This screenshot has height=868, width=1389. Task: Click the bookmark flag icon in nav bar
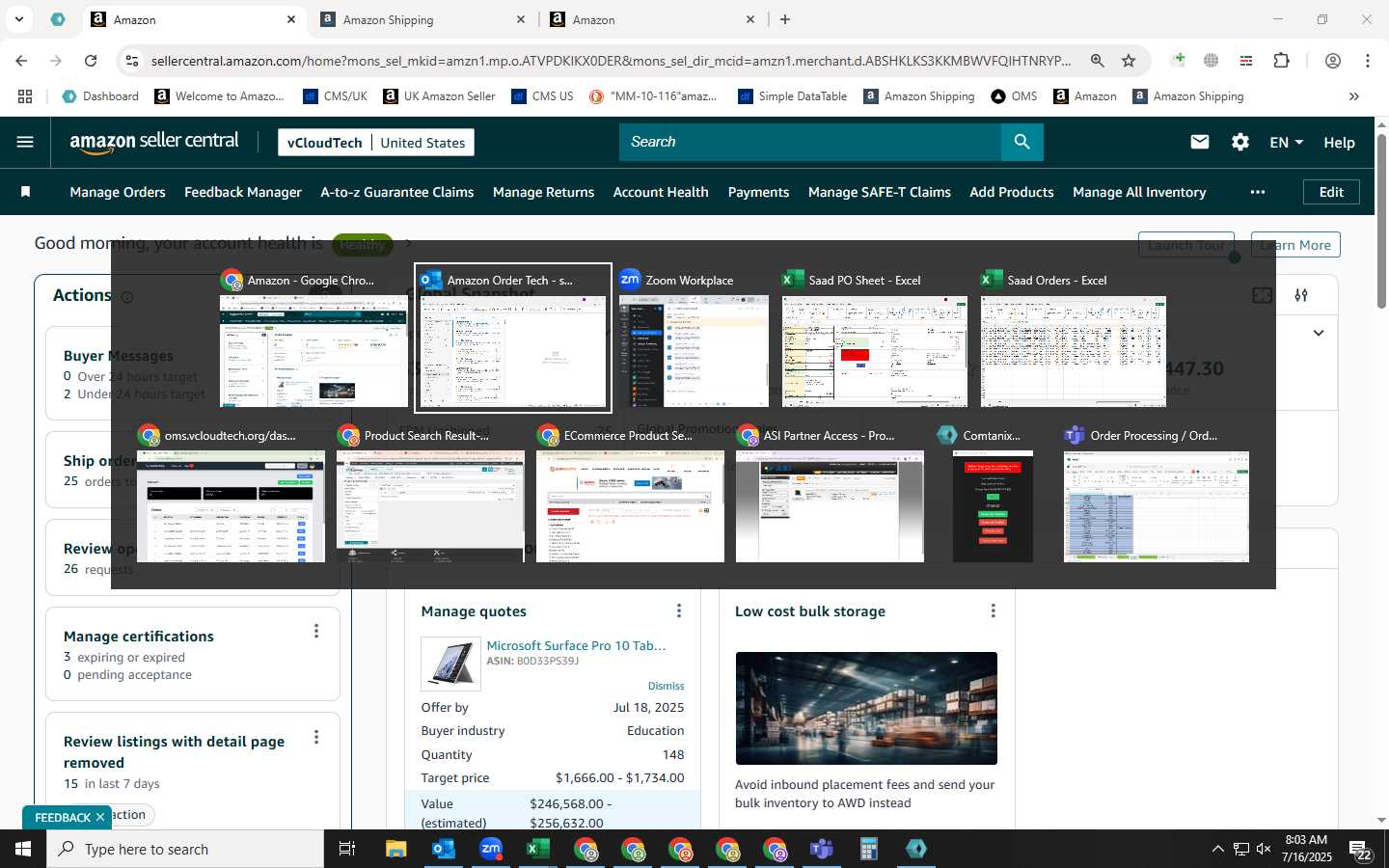26,192
